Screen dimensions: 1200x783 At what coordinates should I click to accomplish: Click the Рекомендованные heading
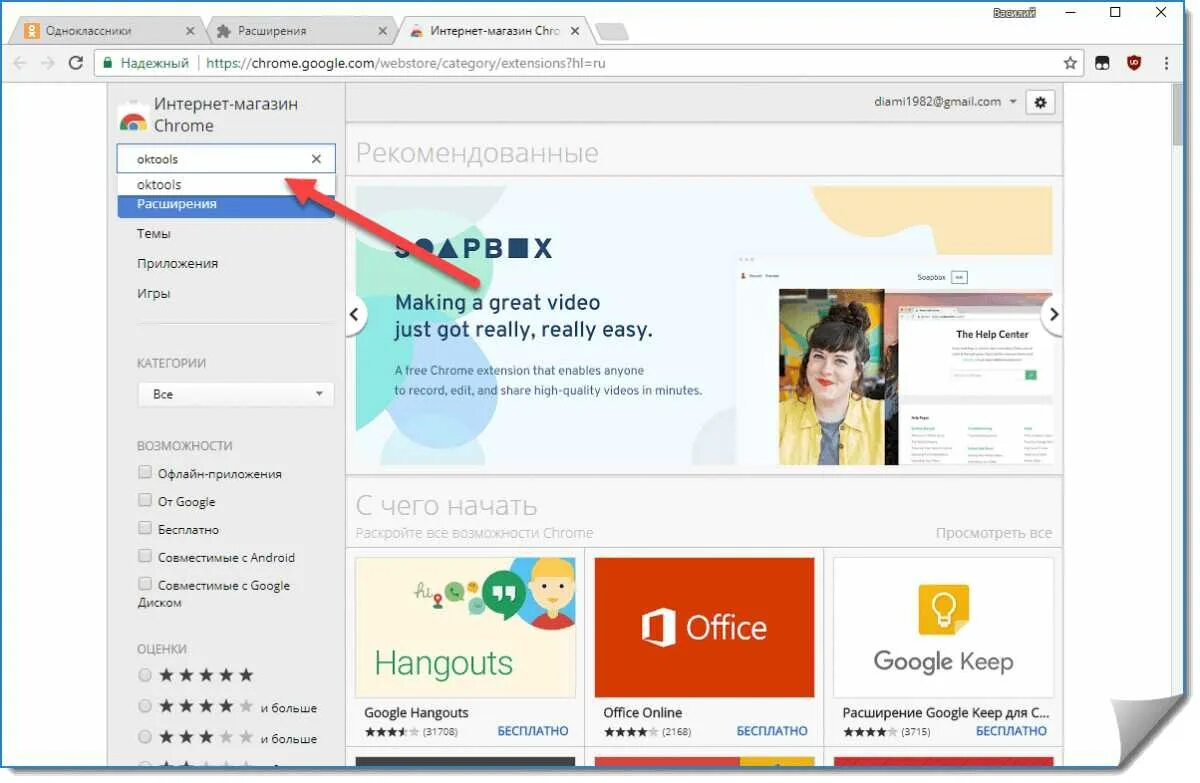(x=477, y=153)
